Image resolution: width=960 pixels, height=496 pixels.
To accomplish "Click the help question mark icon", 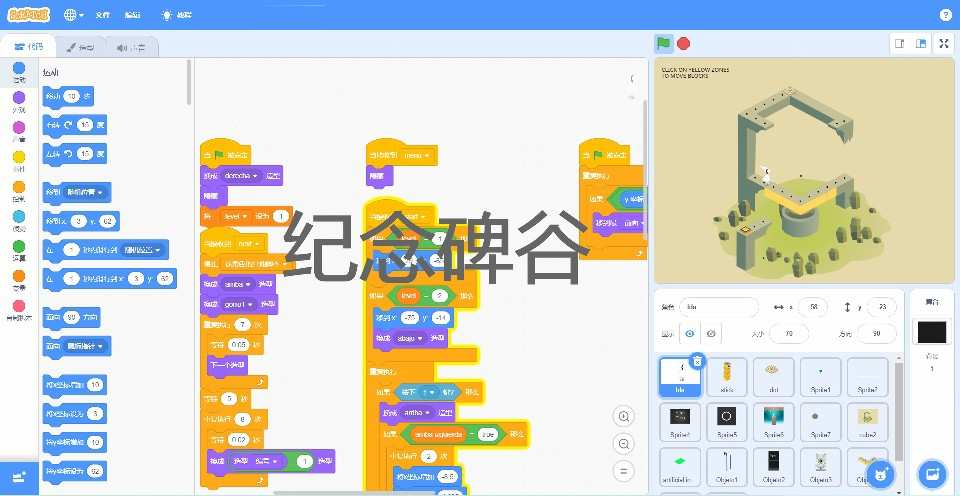I will point(945,15).
